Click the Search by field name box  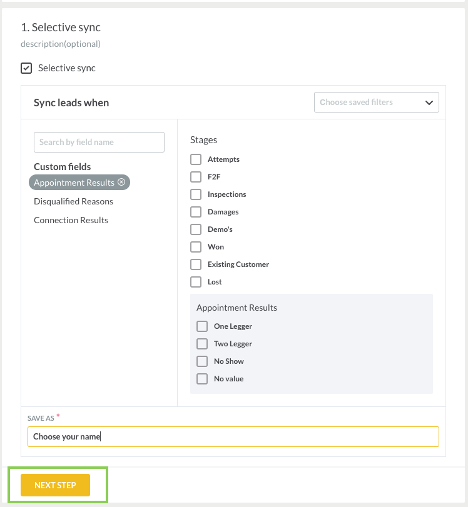click(x=99, y=142)
